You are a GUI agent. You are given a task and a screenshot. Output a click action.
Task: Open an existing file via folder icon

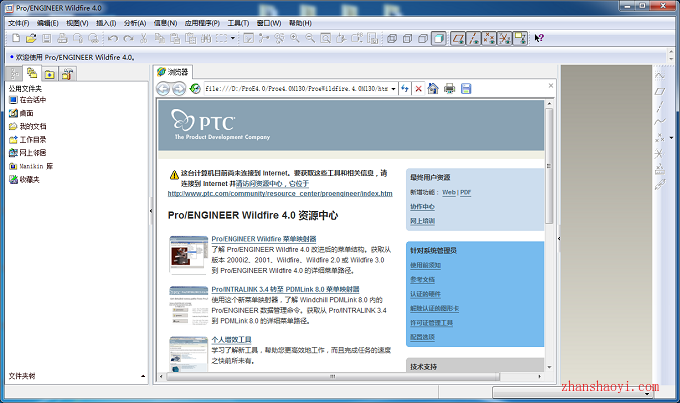31,38
